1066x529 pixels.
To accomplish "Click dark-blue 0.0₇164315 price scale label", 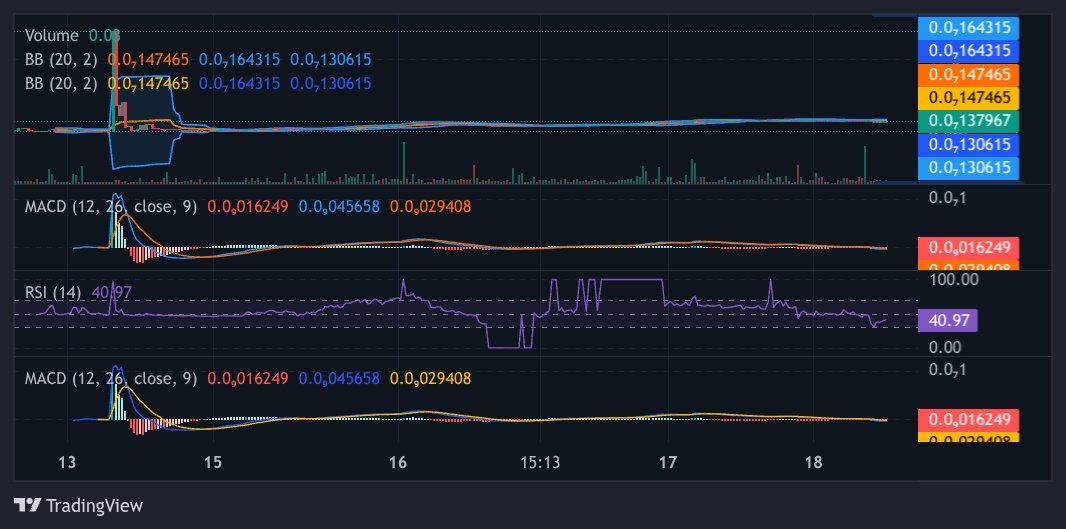I will click(969, 51).
